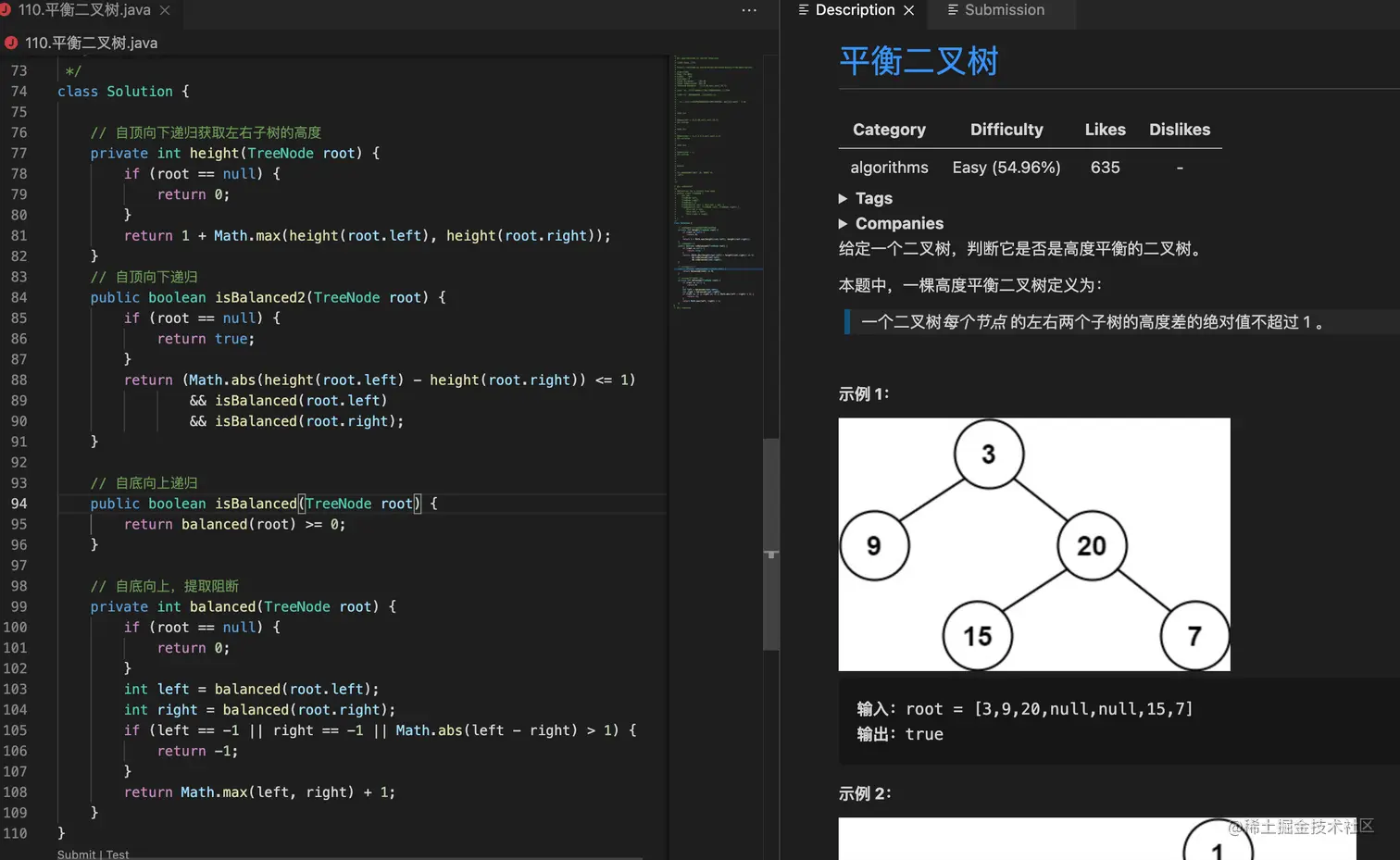This screenshot has height=860, width=1400.
Task: Click the "示例 2:" heading
Action: 865,793
